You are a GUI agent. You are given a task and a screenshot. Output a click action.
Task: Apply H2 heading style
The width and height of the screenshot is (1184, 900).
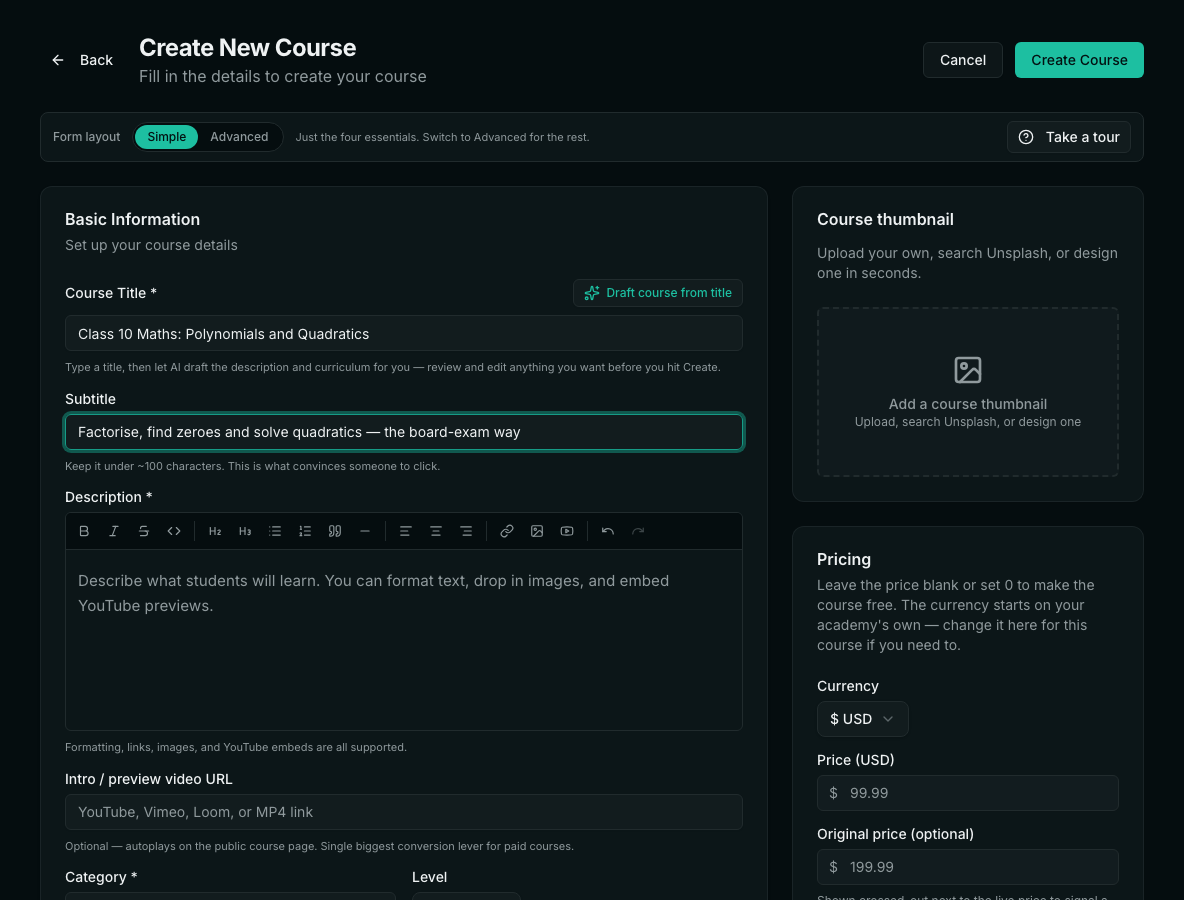[x=215, y=532]
